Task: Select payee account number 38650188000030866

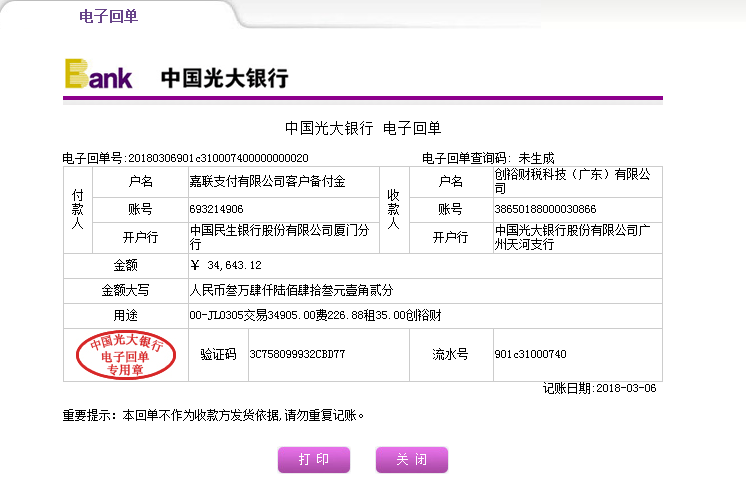Action: 545,209
